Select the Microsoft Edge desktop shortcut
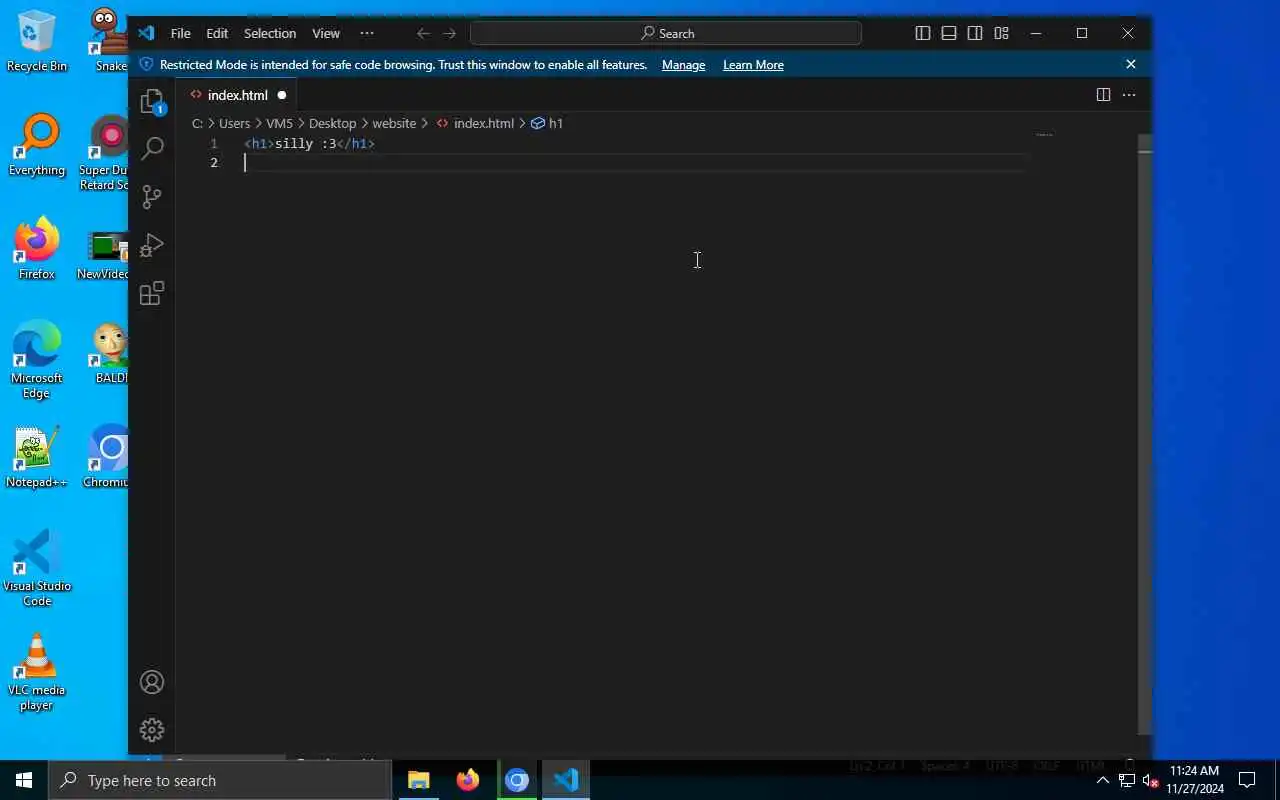This screenshot has width=1280, height=800. pos(37,360)
